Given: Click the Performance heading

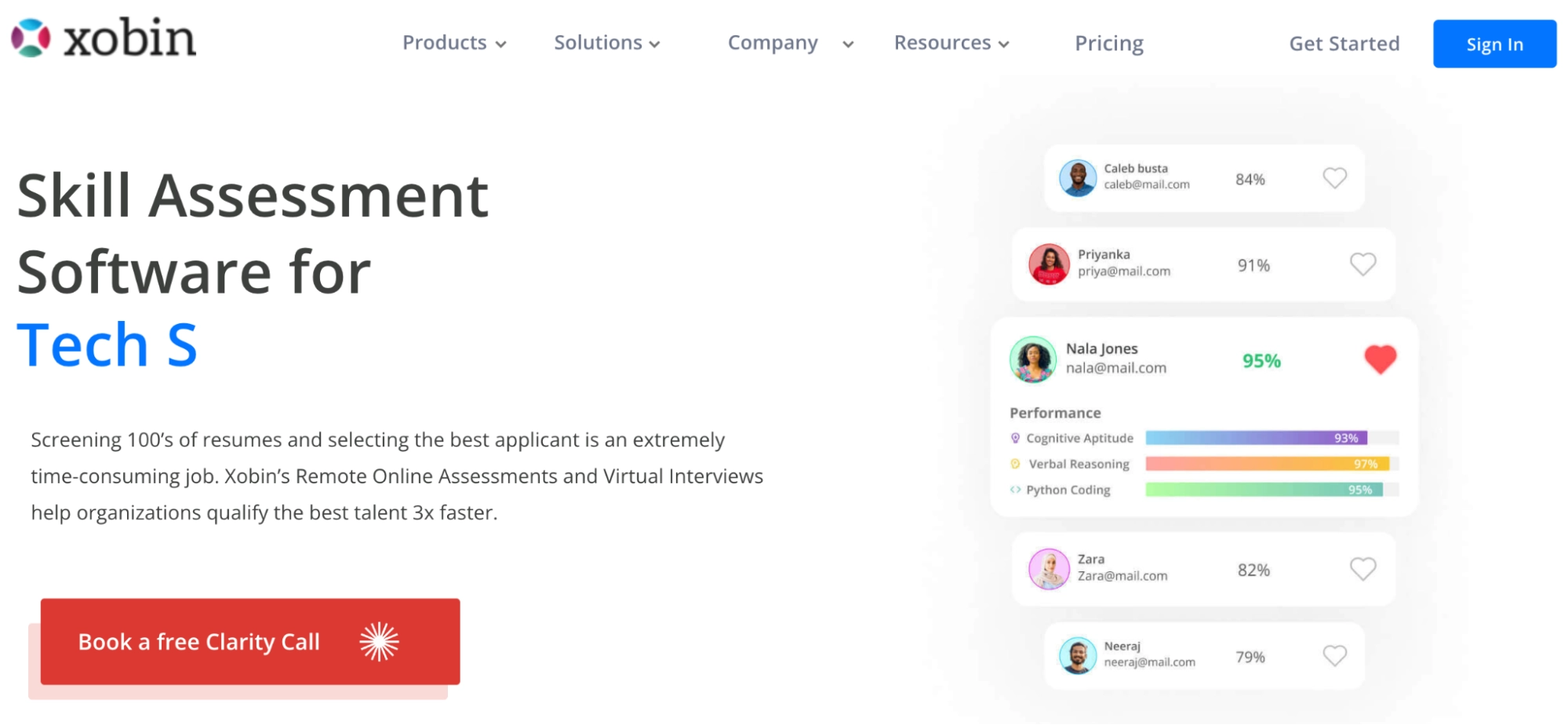Looking at the screenshot, I should (x=1055, y=413).
